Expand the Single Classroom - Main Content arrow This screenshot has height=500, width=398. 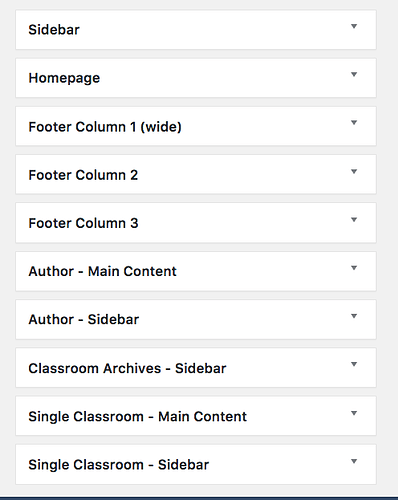354,413
